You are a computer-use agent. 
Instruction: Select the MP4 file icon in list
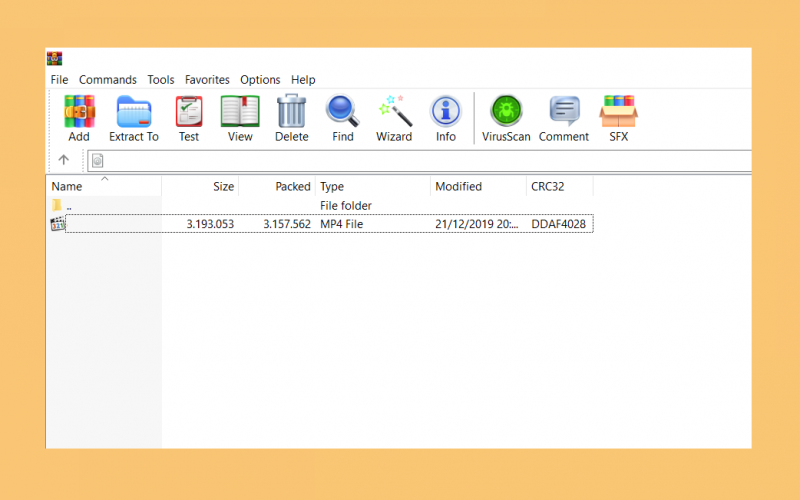[x=58, y=223]
